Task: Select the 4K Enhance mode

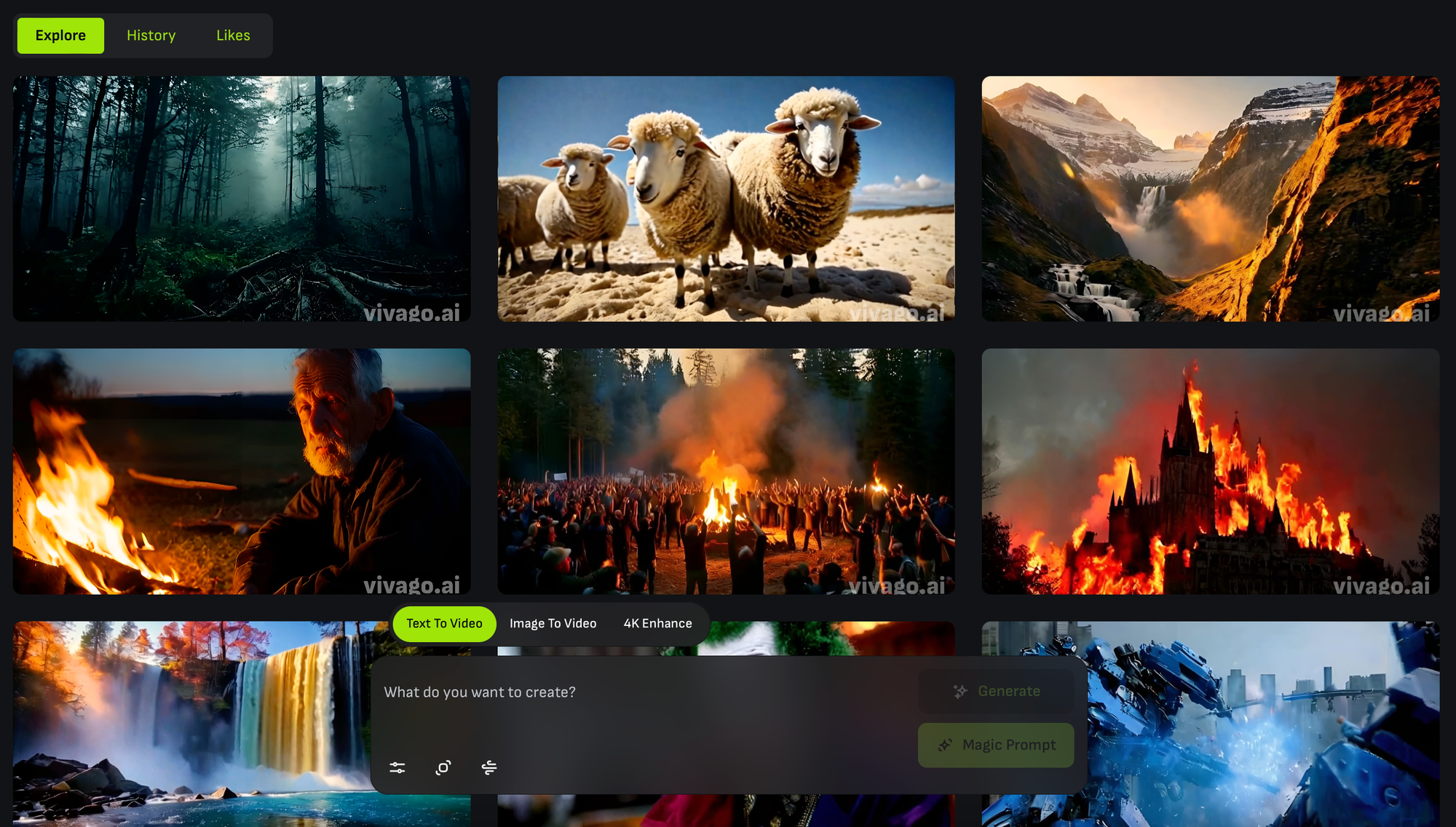Action: pyautogui.click(x=657, y=624)
